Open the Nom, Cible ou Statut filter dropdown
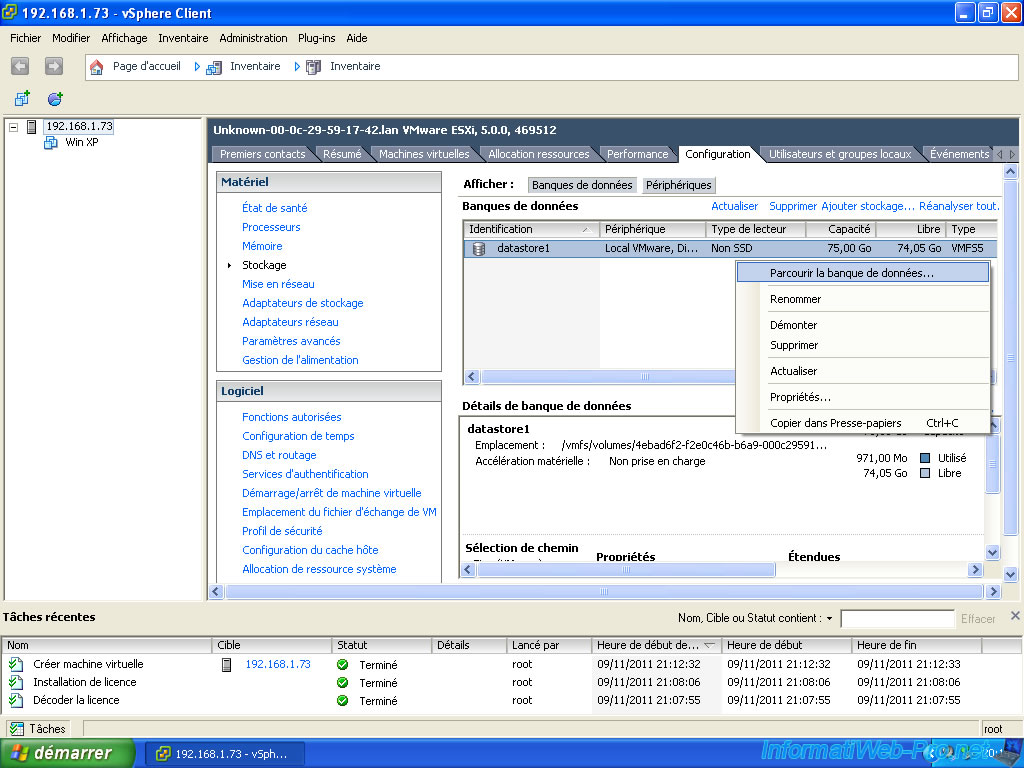Viewport: 1024px width, 768px height. pos(830,619)
